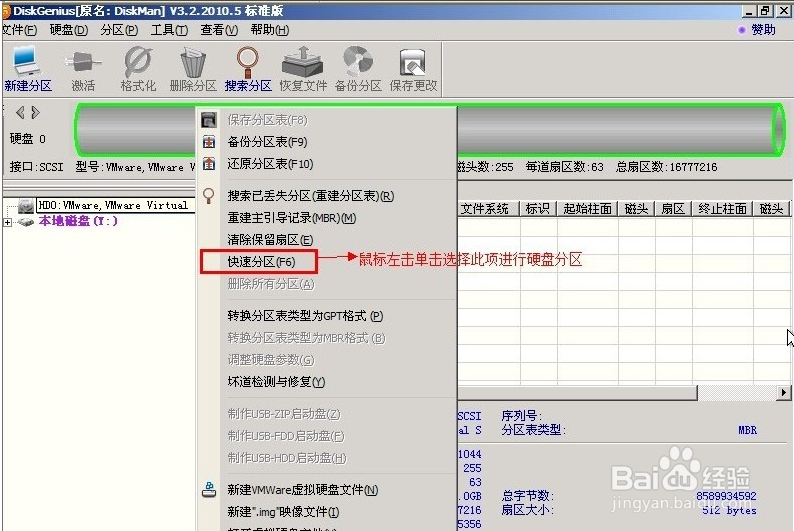Click the 总扇区数:16777216 text
This screenshot has height=531, width=794.
(x=666, y=167)
